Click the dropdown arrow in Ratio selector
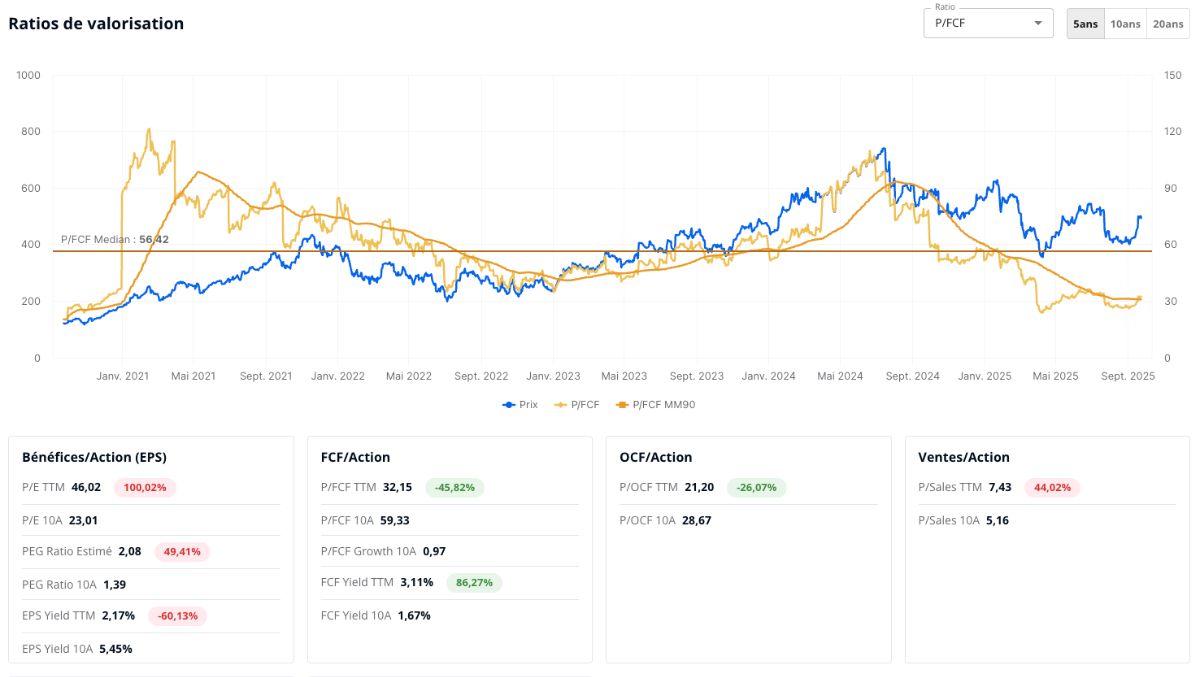 point(1038,23)
